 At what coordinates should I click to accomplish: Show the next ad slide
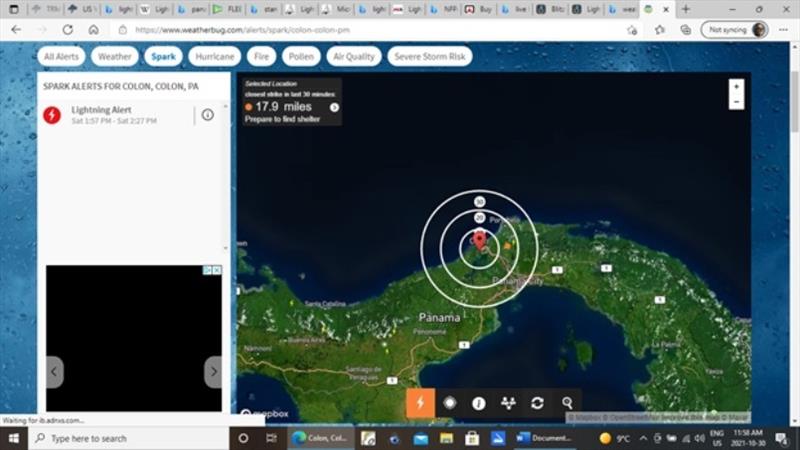pos(213,372)
